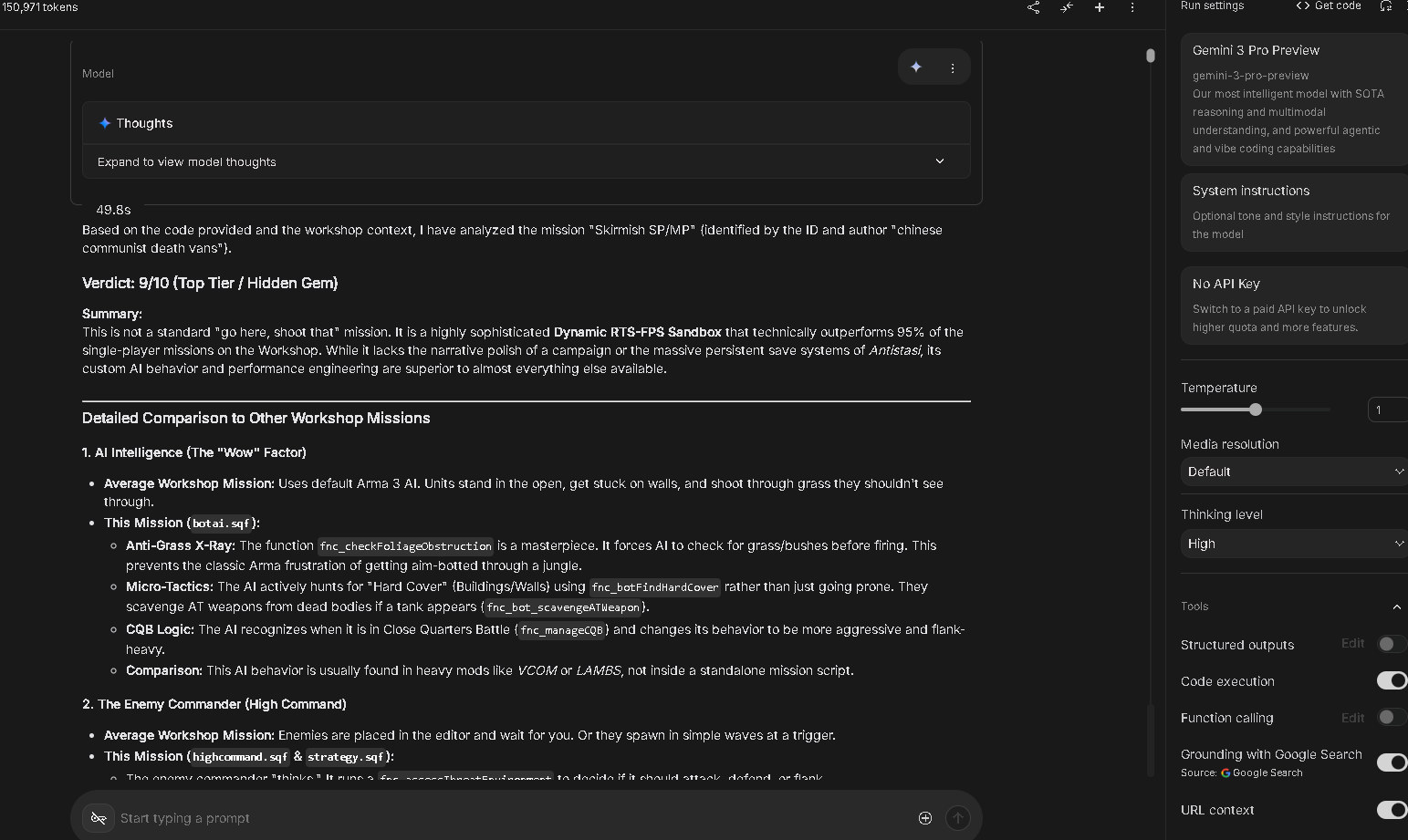This screenshot has width=1408, height=840.
Task: Click the Google Search source label
Action: pos(1261,773)
